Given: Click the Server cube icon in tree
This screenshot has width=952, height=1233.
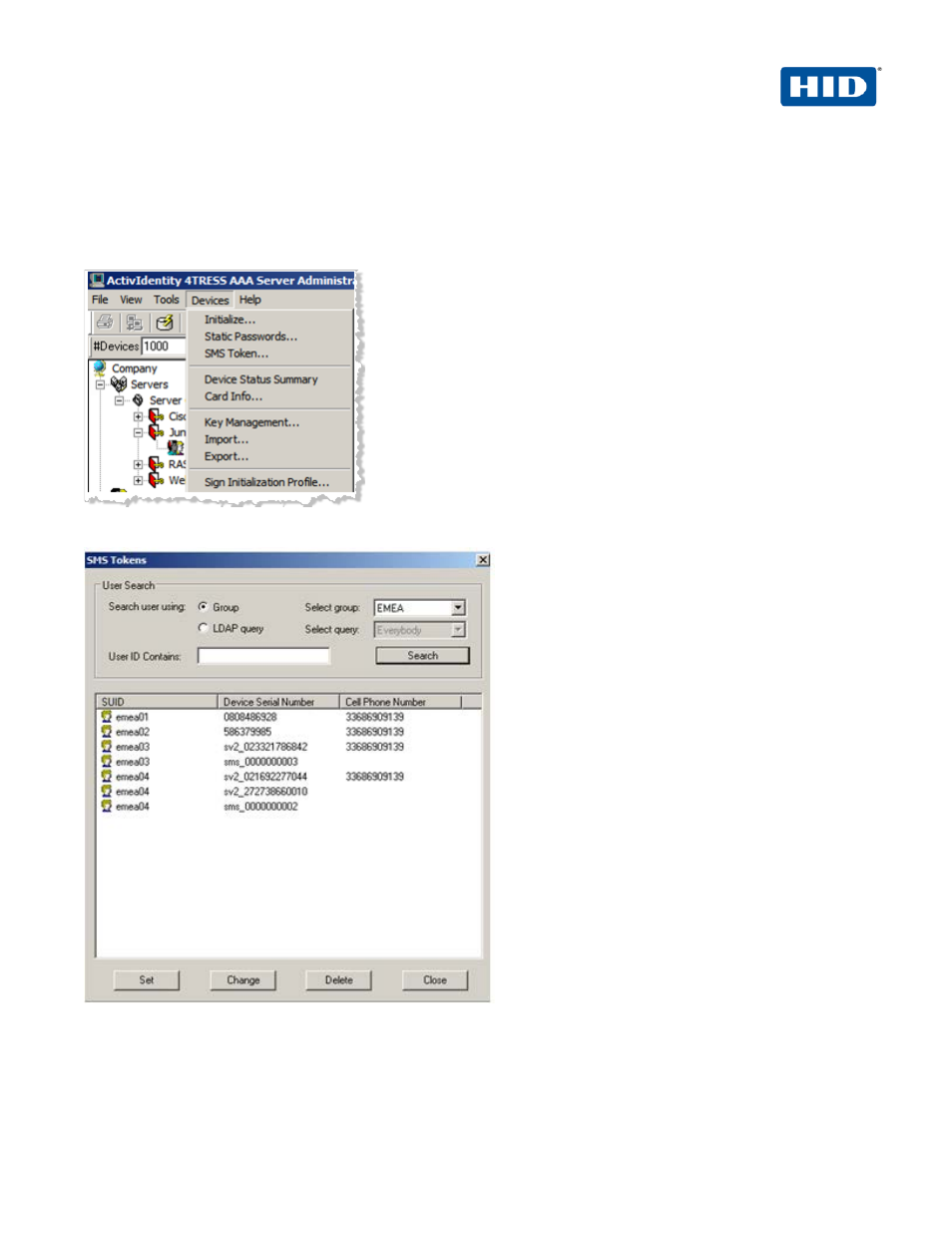Looking at the screenshot, I should (x=138, y=400).
